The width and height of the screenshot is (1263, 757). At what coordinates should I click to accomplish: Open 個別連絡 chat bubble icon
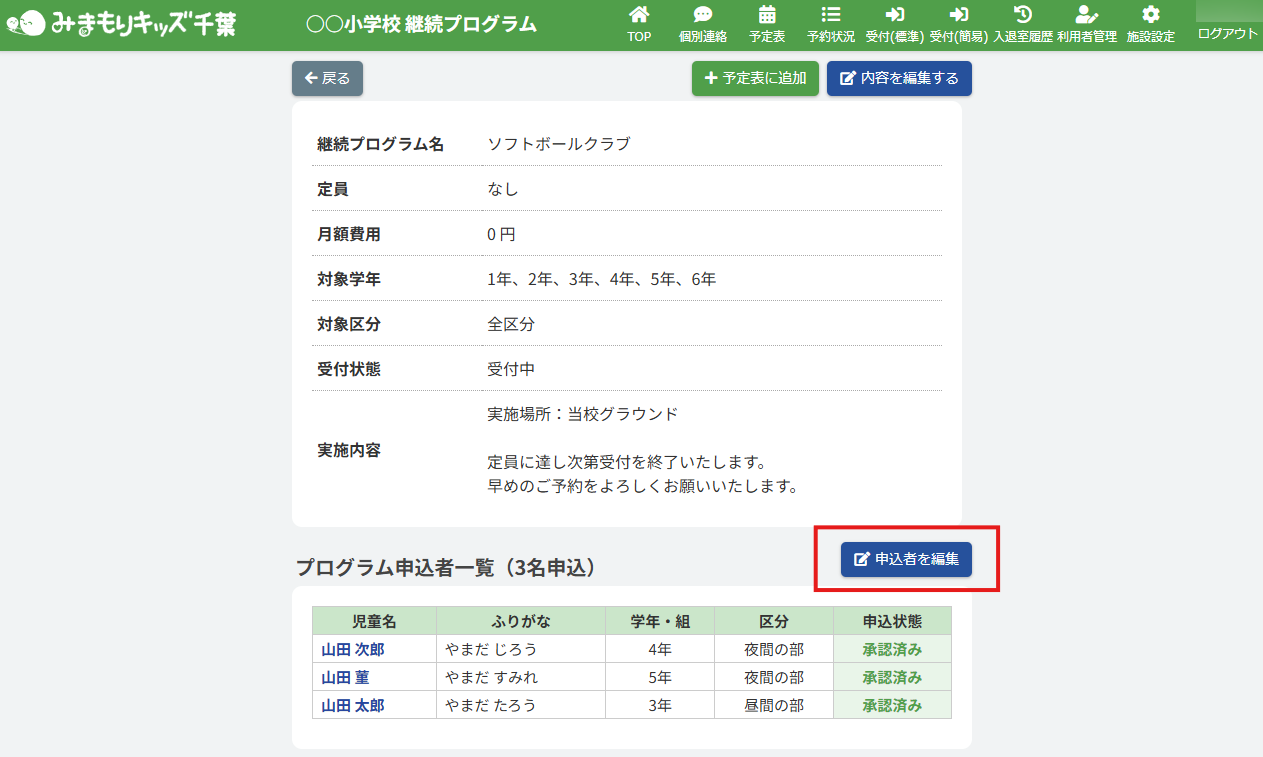[x=702, y=15]
